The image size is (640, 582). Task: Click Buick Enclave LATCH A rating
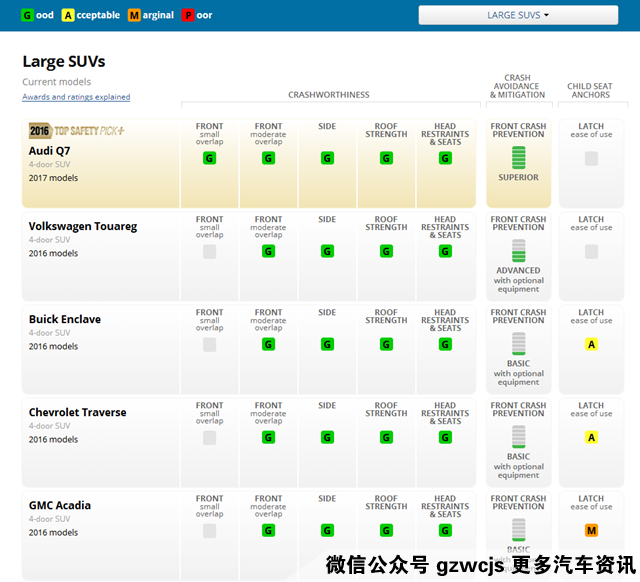pos(591,344)
